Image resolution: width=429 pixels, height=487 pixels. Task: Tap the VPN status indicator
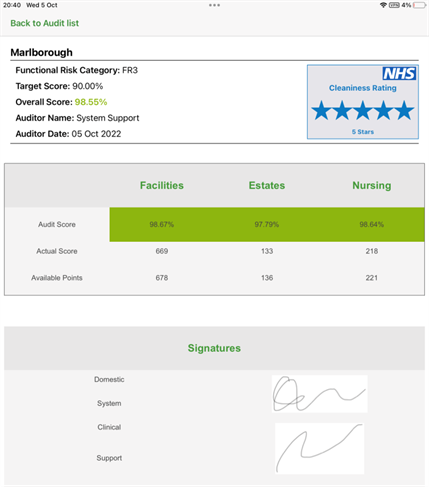coord(394,5)
